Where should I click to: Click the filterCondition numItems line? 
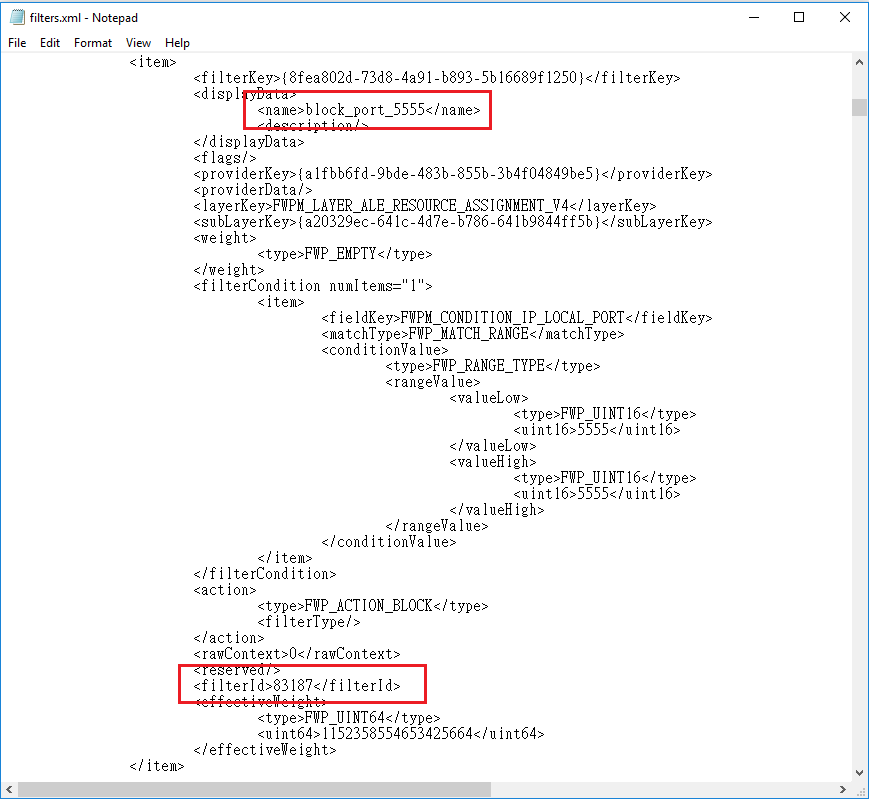[313, 286]
